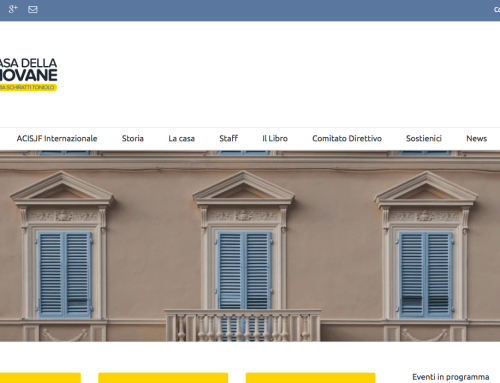The image size is (500, 383).
Task: Go to the Storia page
Action: [x=133, y=138]
